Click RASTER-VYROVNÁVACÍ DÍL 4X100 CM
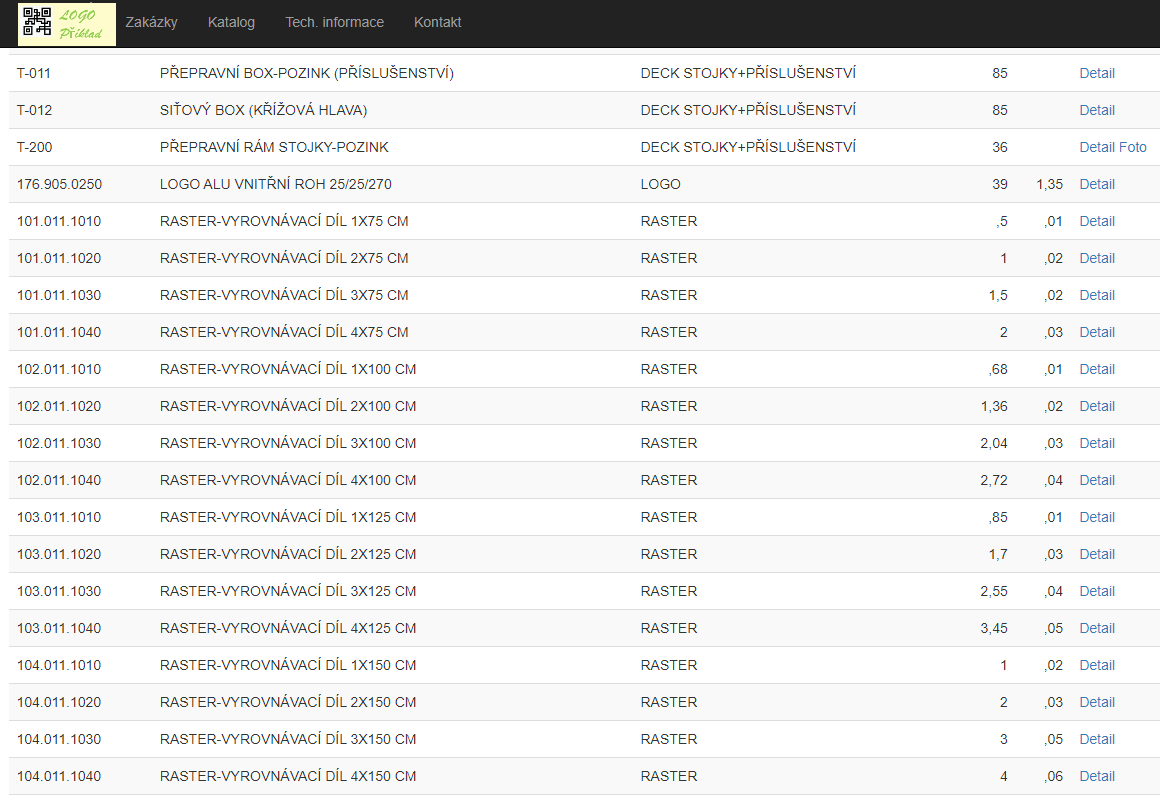 click(288, 480)
